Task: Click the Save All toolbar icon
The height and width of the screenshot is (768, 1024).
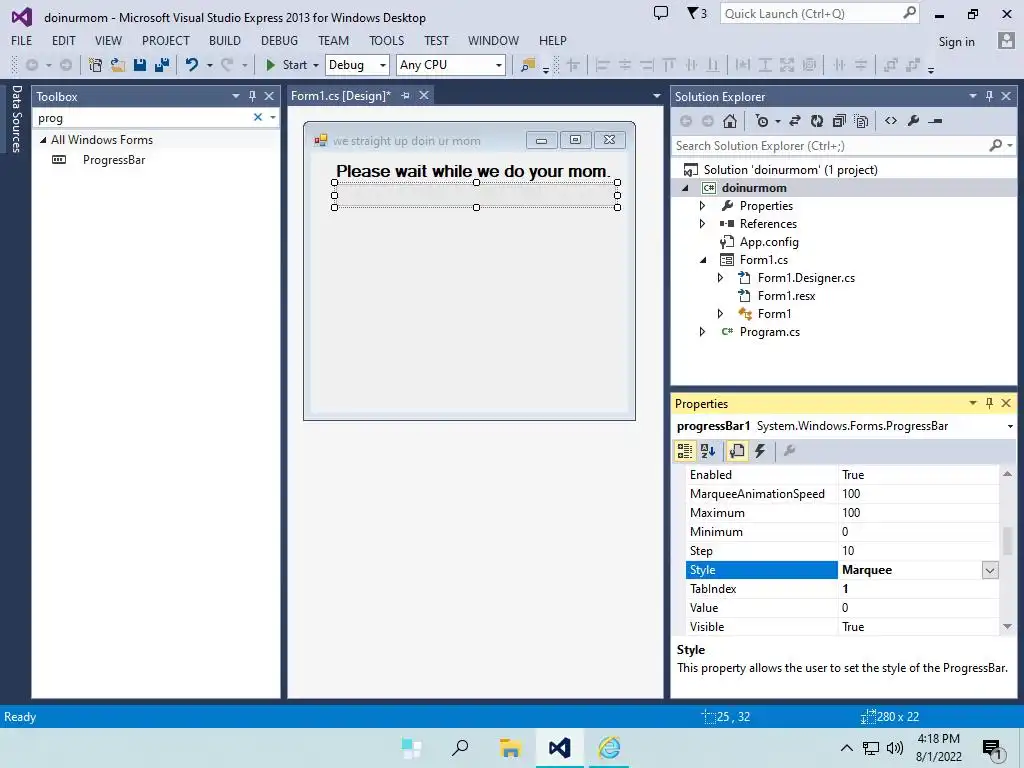Action: point(162,65)
